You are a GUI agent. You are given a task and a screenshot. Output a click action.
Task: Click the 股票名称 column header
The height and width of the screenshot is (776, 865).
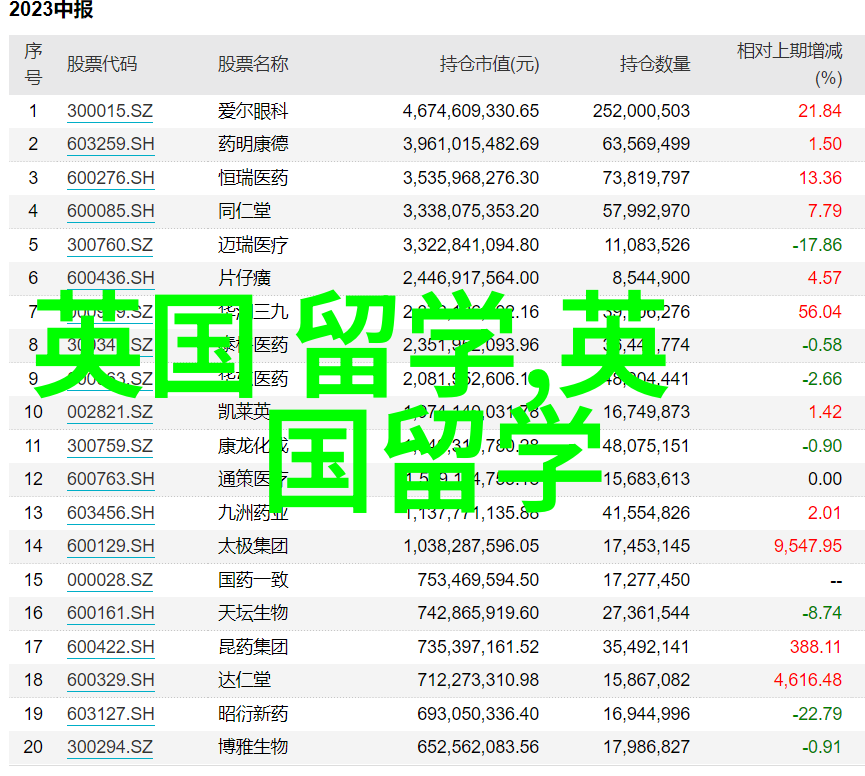tap(253, 65)
